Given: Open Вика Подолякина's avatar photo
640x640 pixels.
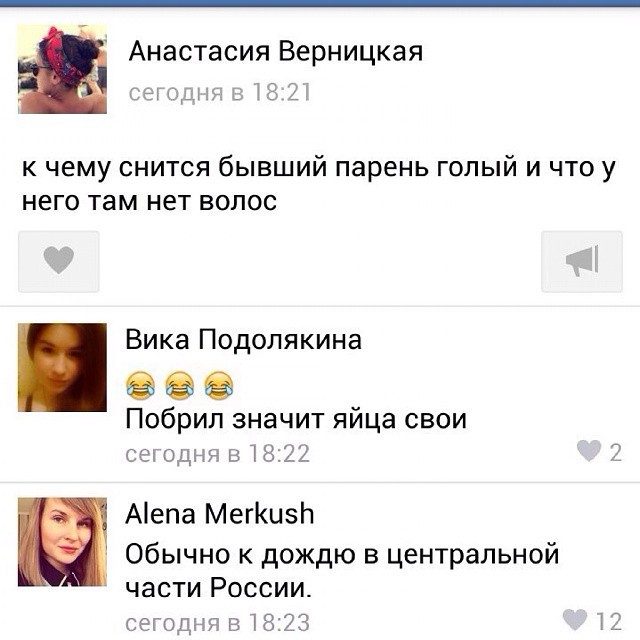Looking at the screenshot, I should pos(62,367).
